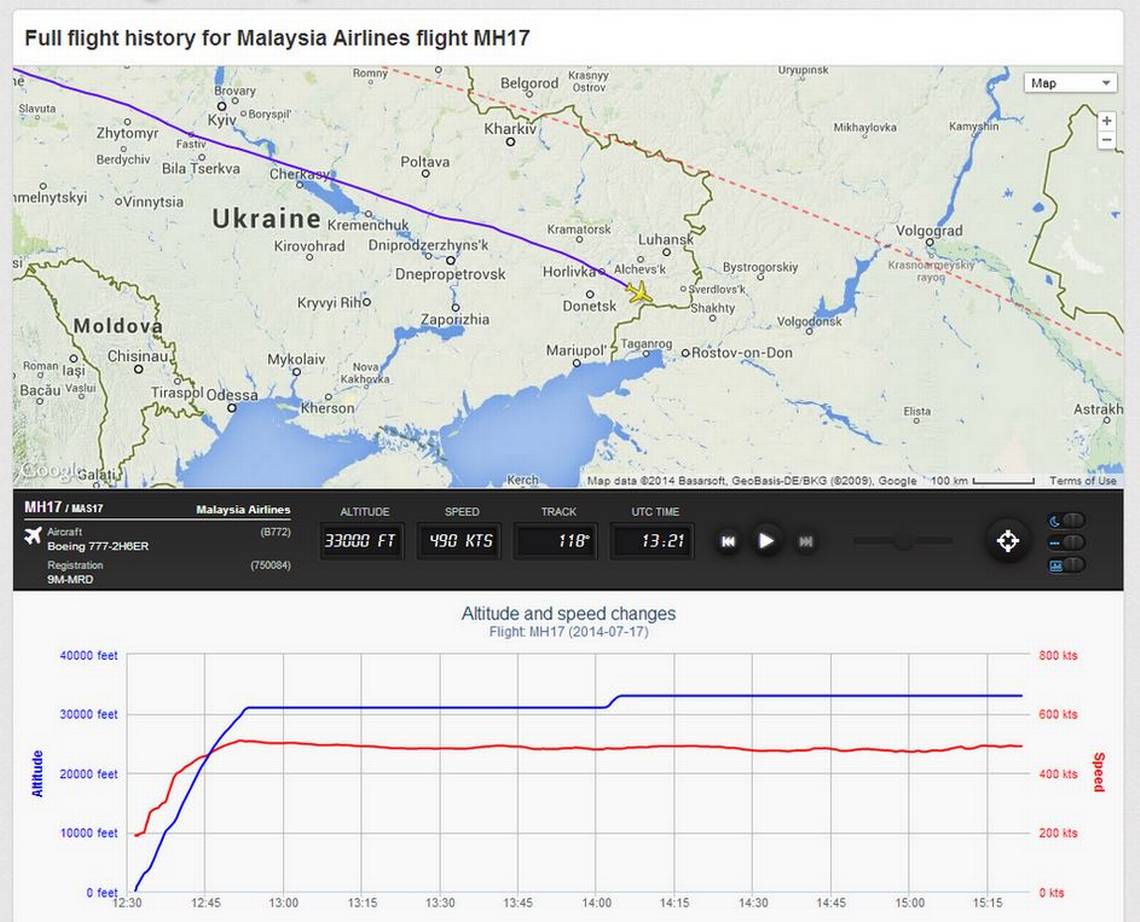Adjust the playback speed slider knob
This screenshot has height=922, width=1140.
903,542
